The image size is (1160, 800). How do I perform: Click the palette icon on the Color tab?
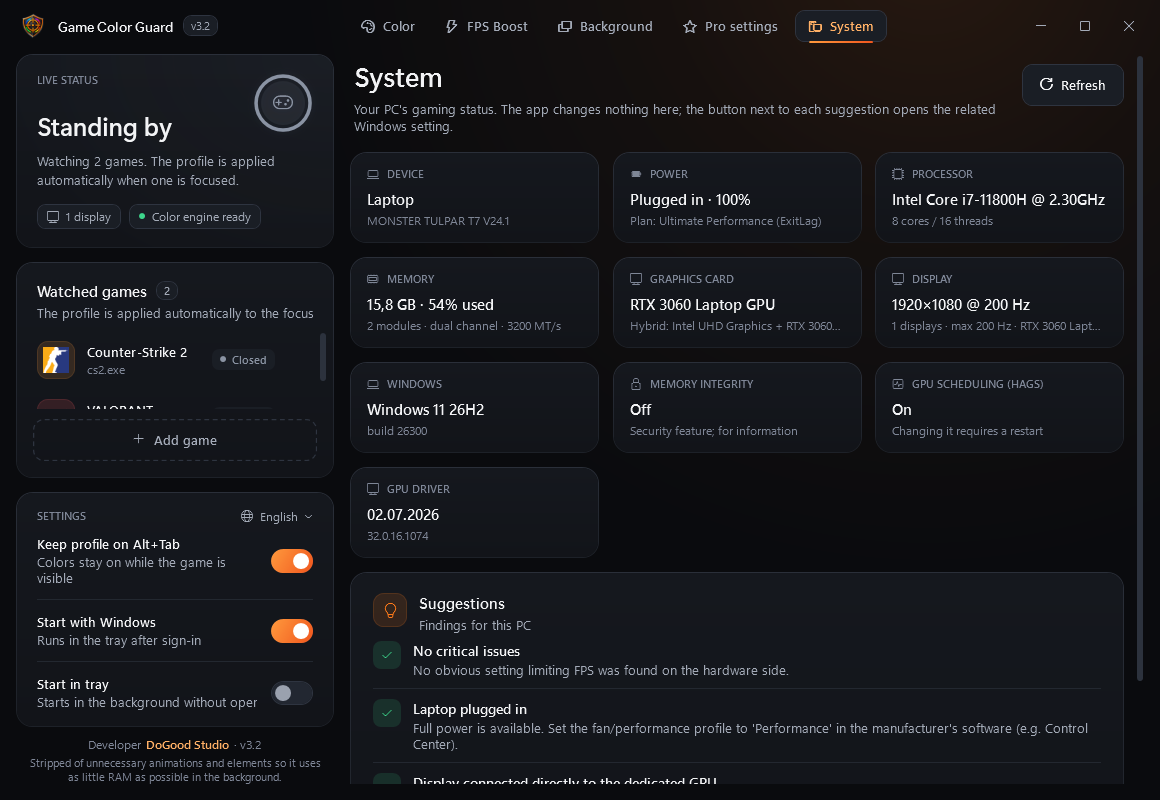coord(368,27)
